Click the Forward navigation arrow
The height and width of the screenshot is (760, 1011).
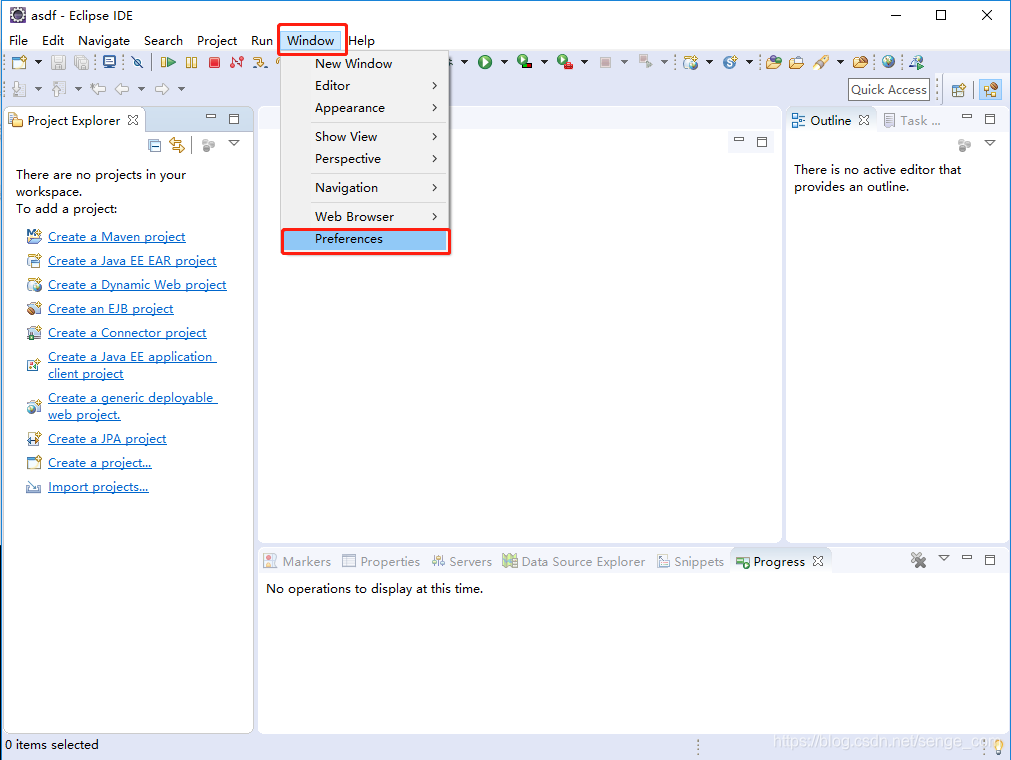[x=162, y=89]
